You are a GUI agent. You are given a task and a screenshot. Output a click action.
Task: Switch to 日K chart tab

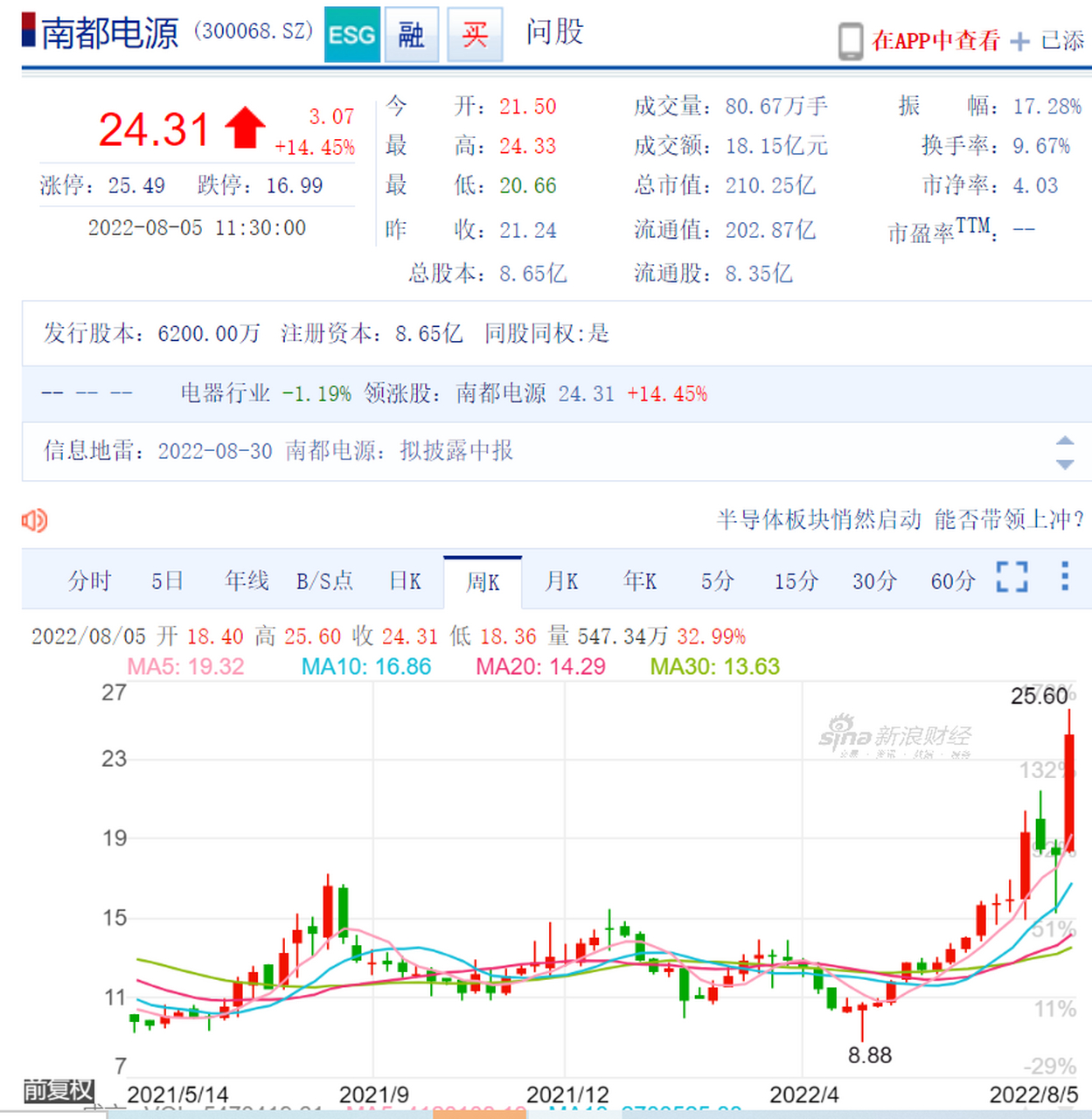coord(405,581)
